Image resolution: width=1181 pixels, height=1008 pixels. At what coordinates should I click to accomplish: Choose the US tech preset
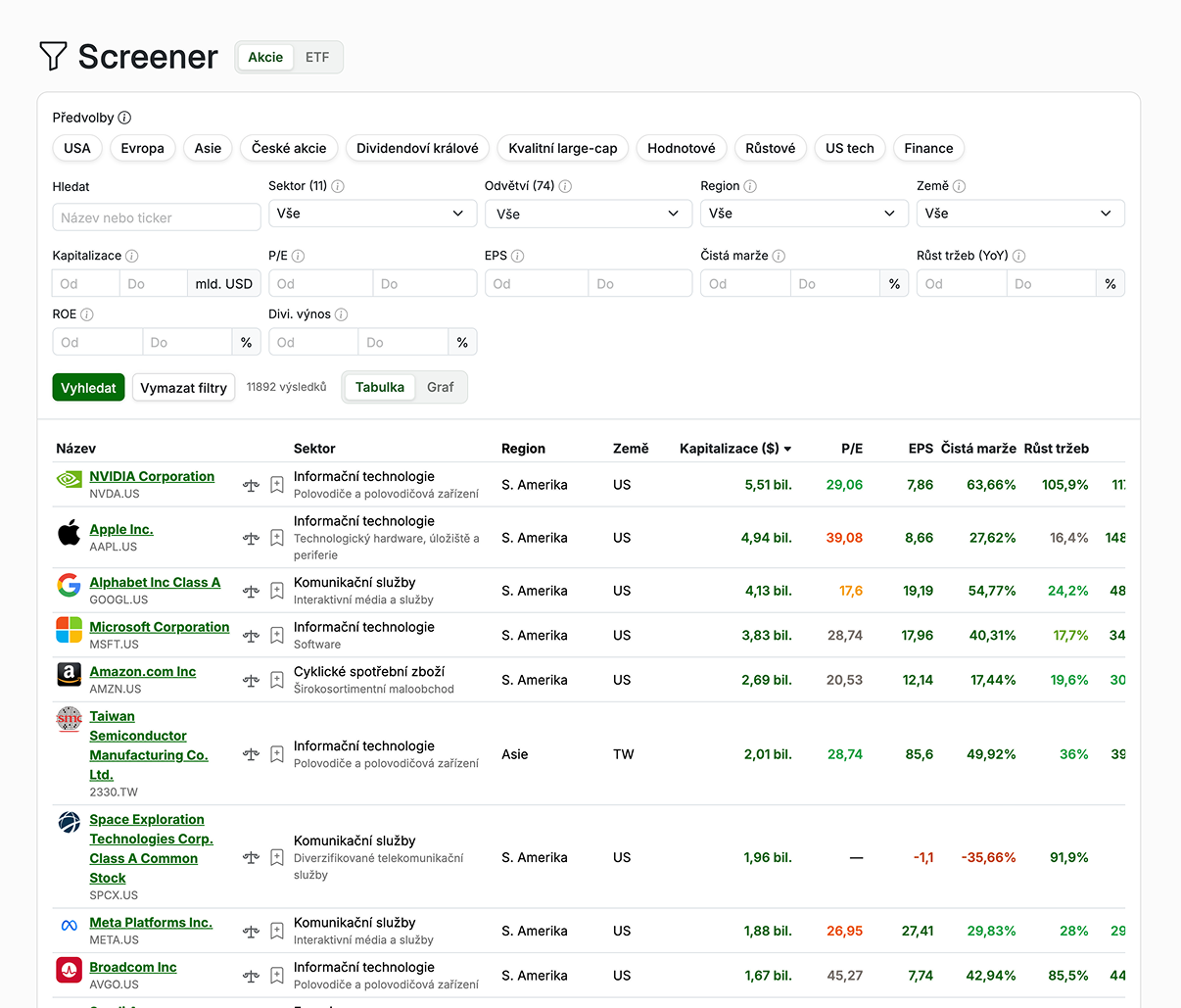[x=850, y=148]
